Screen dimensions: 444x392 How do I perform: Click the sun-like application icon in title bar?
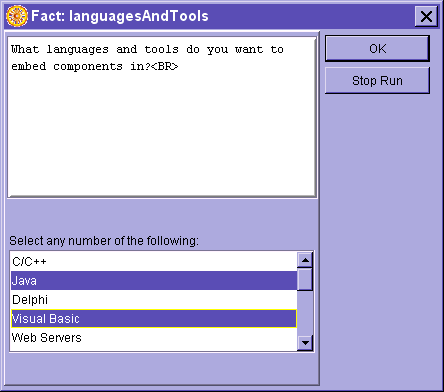click(x=17, y=16)
